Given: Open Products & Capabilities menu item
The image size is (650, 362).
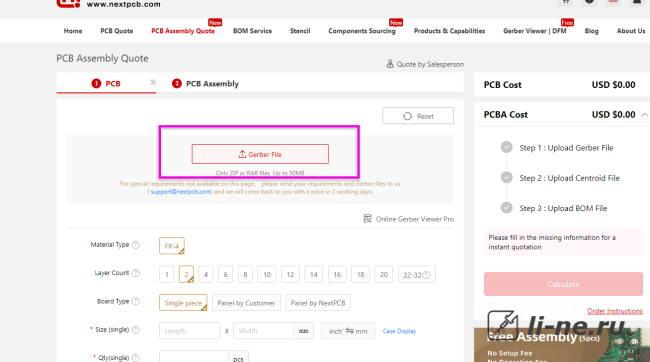Looking at the screenshot, I should [x=449, y=31].
